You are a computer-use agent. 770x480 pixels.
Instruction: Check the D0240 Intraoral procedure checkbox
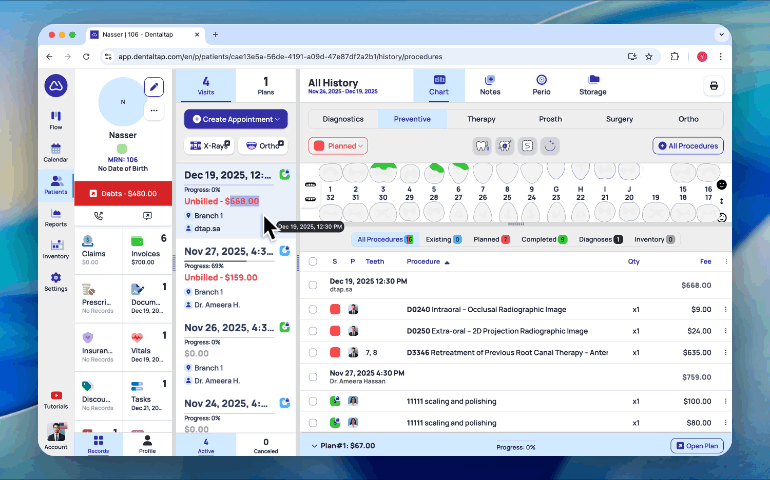(313, 309)
